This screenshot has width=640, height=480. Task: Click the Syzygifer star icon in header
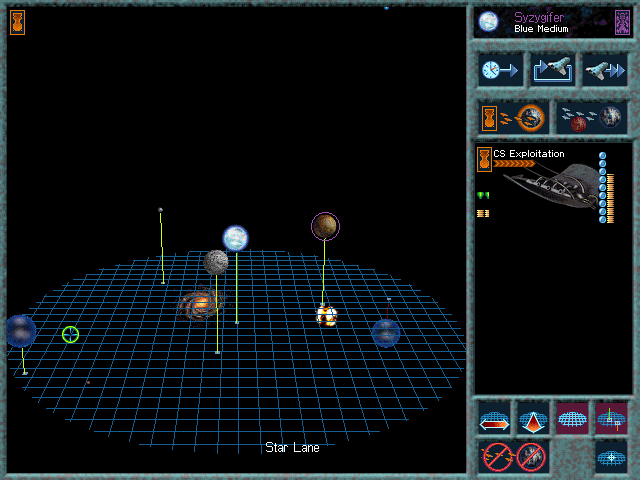coord(488,21)
